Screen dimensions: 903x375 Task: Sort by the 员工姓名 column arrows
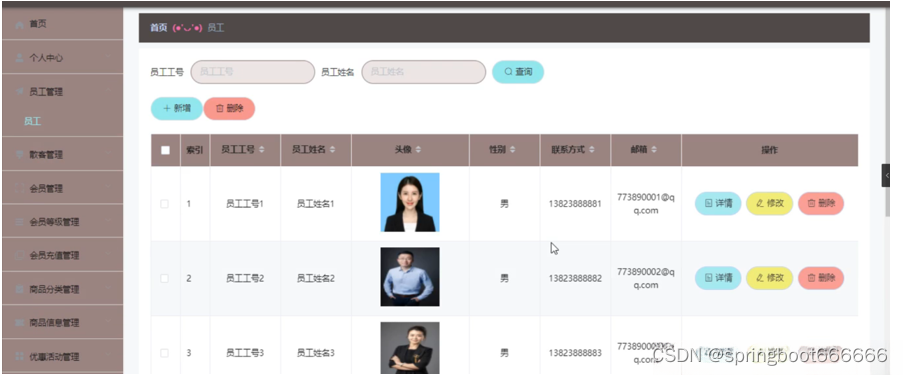[333, 150]
